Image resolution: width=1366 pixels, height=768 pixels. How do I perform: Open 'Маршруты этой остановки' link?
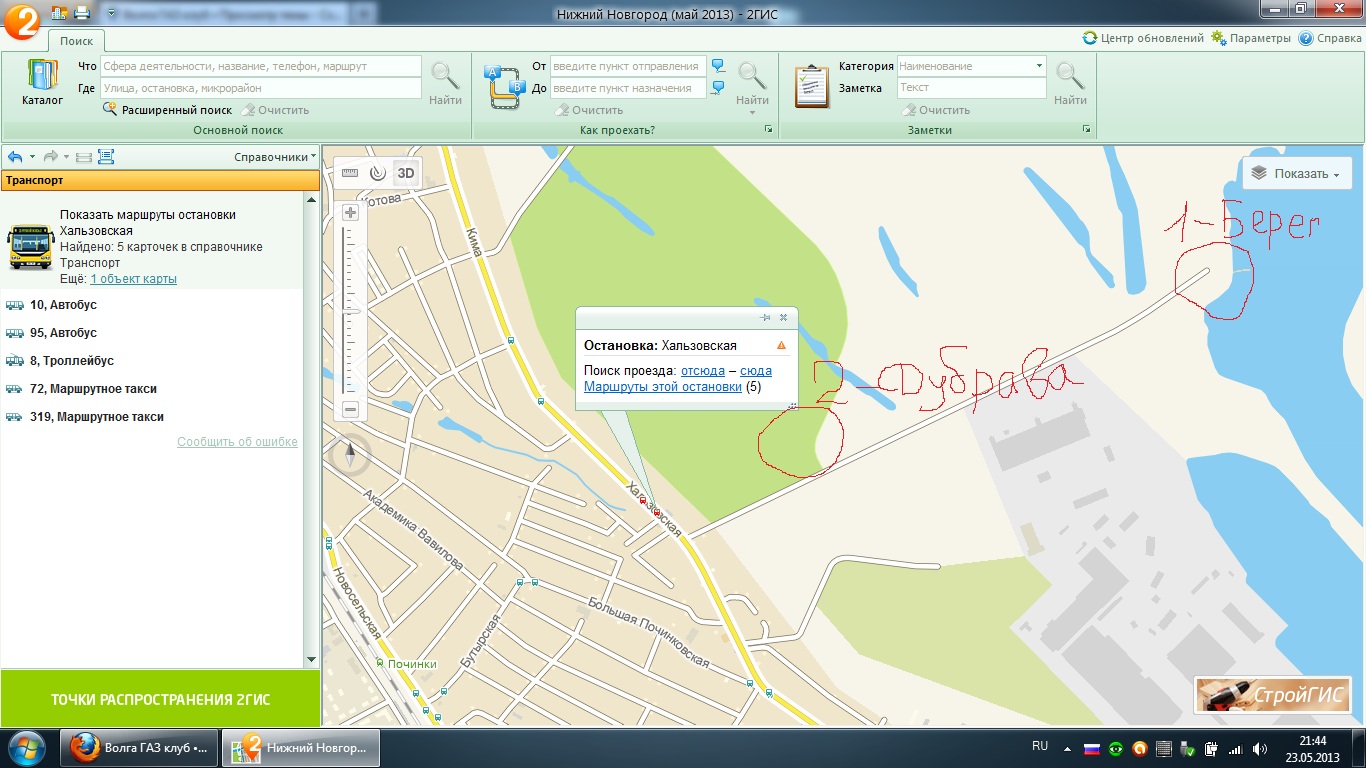pyautogui.click(x=663, y=386)
